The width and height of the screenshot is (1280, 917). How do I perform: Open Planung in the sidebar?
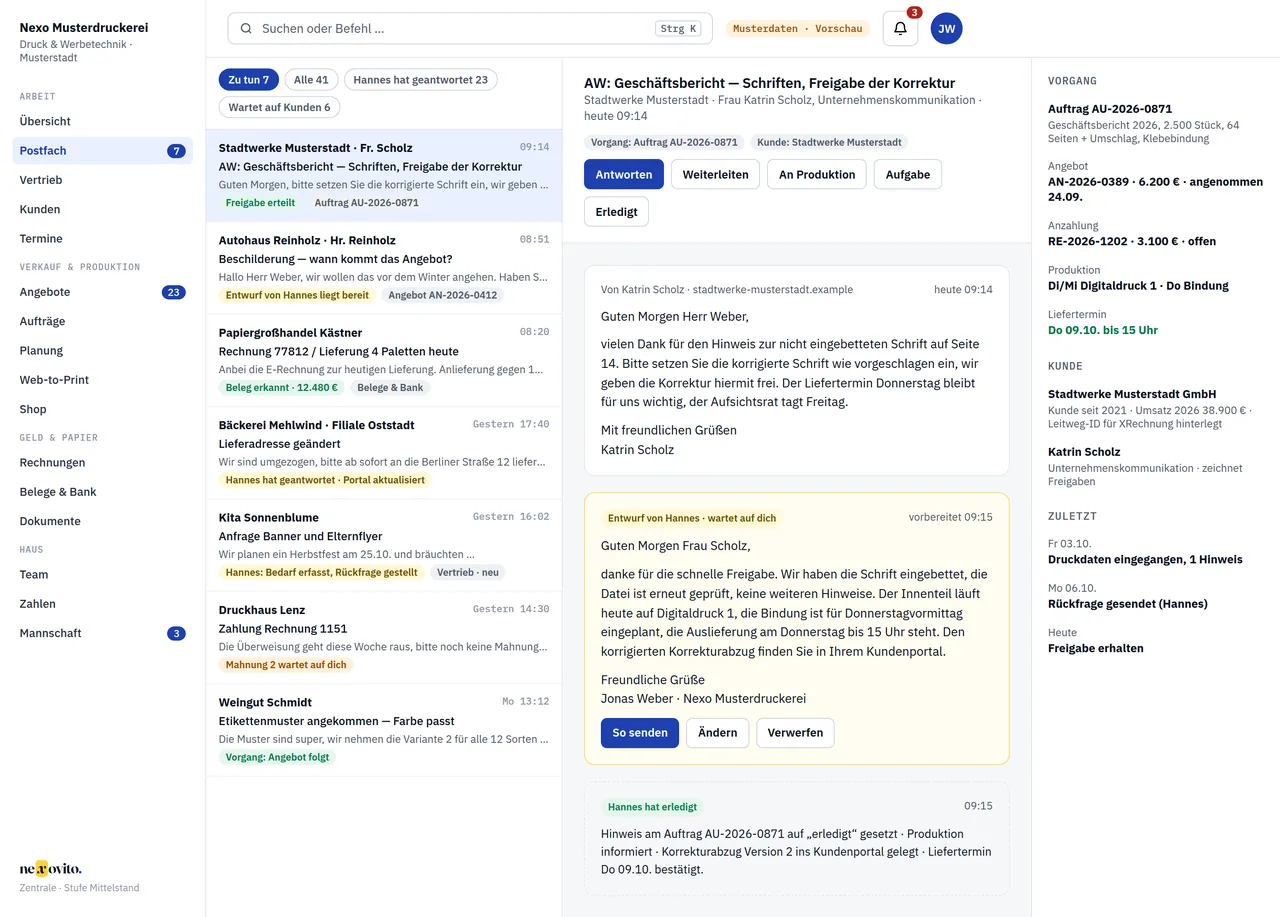102,350
